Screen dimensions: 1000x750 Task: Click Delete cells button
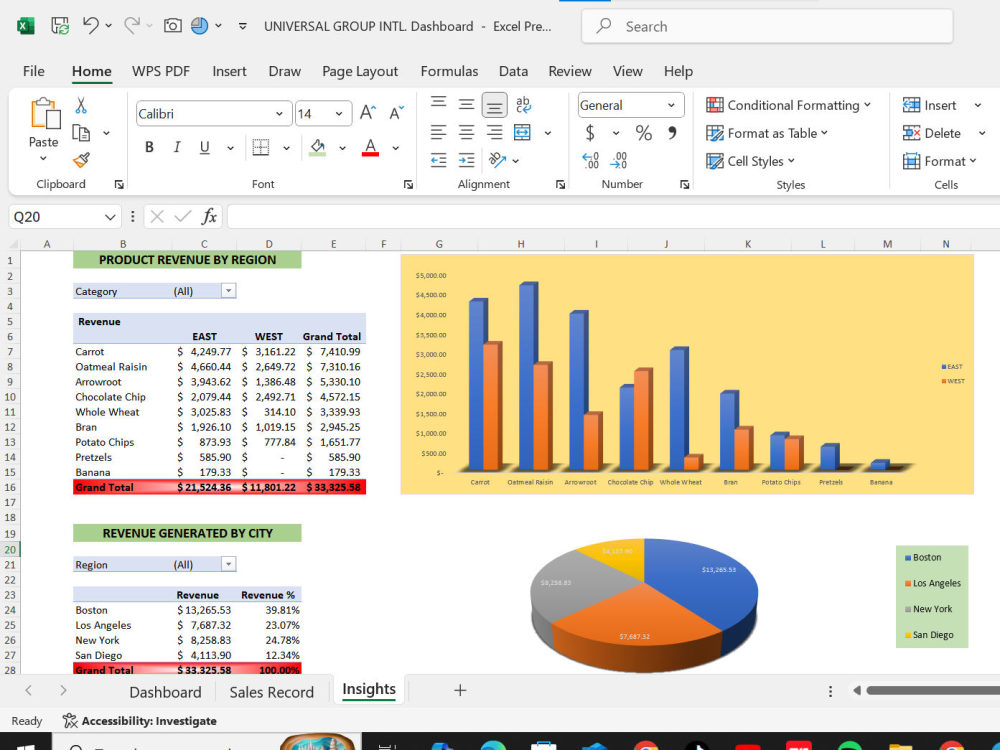pos(932,133)
